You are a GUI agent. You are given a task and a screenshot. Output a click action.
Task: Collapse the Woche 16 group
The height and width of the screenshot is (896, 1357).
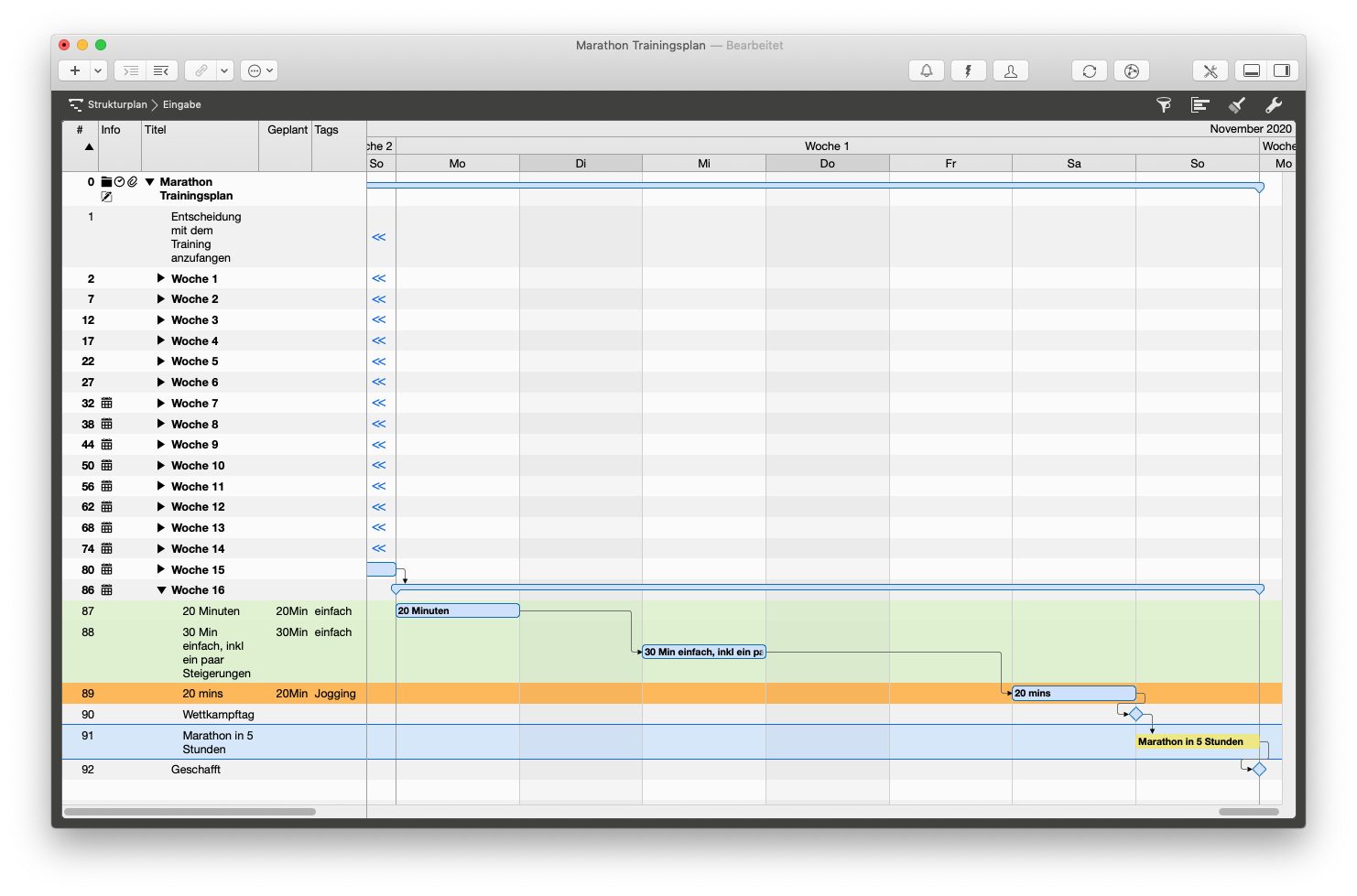coord(161,589)
